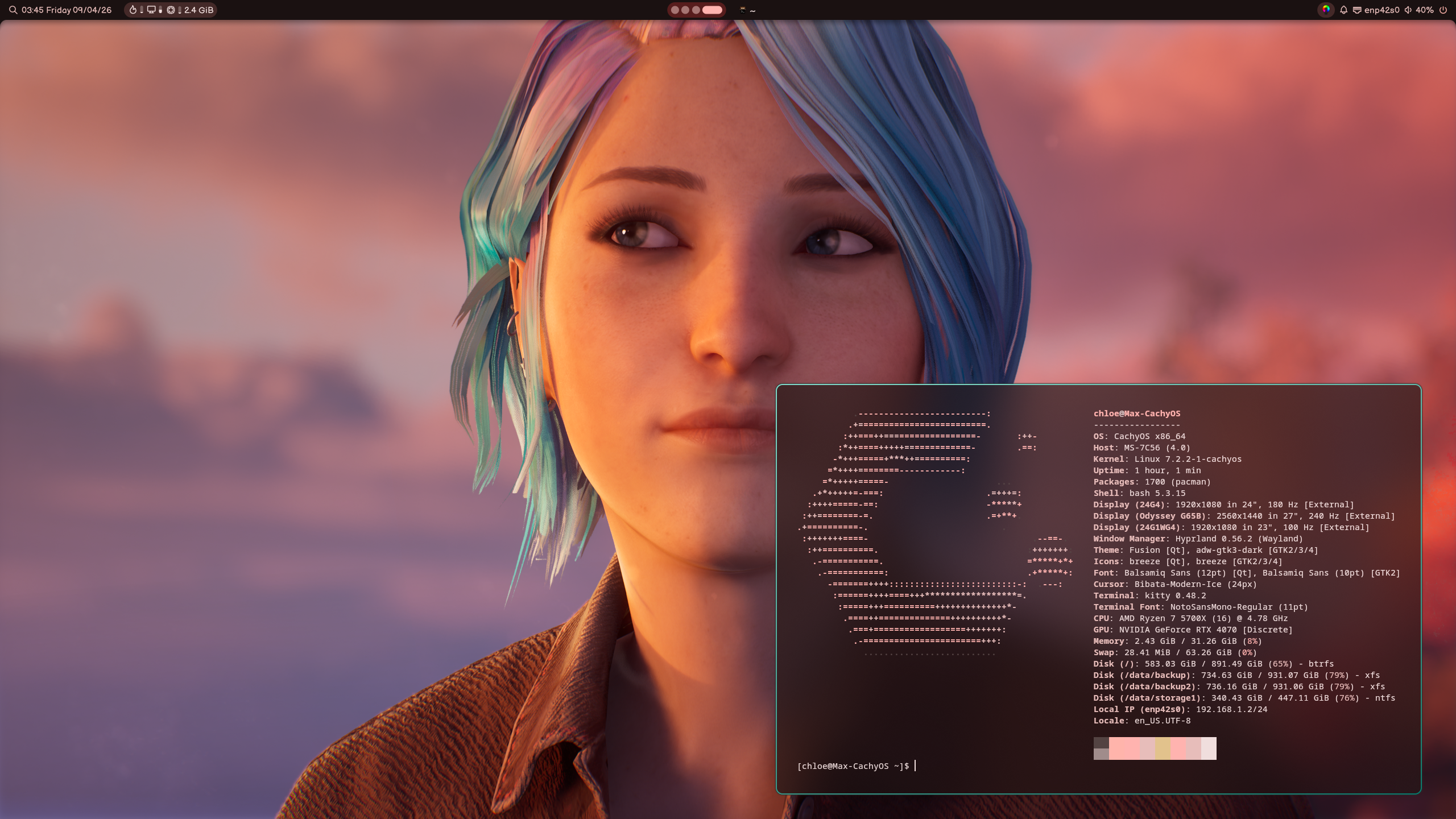Click the CPU: AMD Ryzen 7 5700X line
The height and width of the screenshot is (819, 1456).
point(1190,618)
